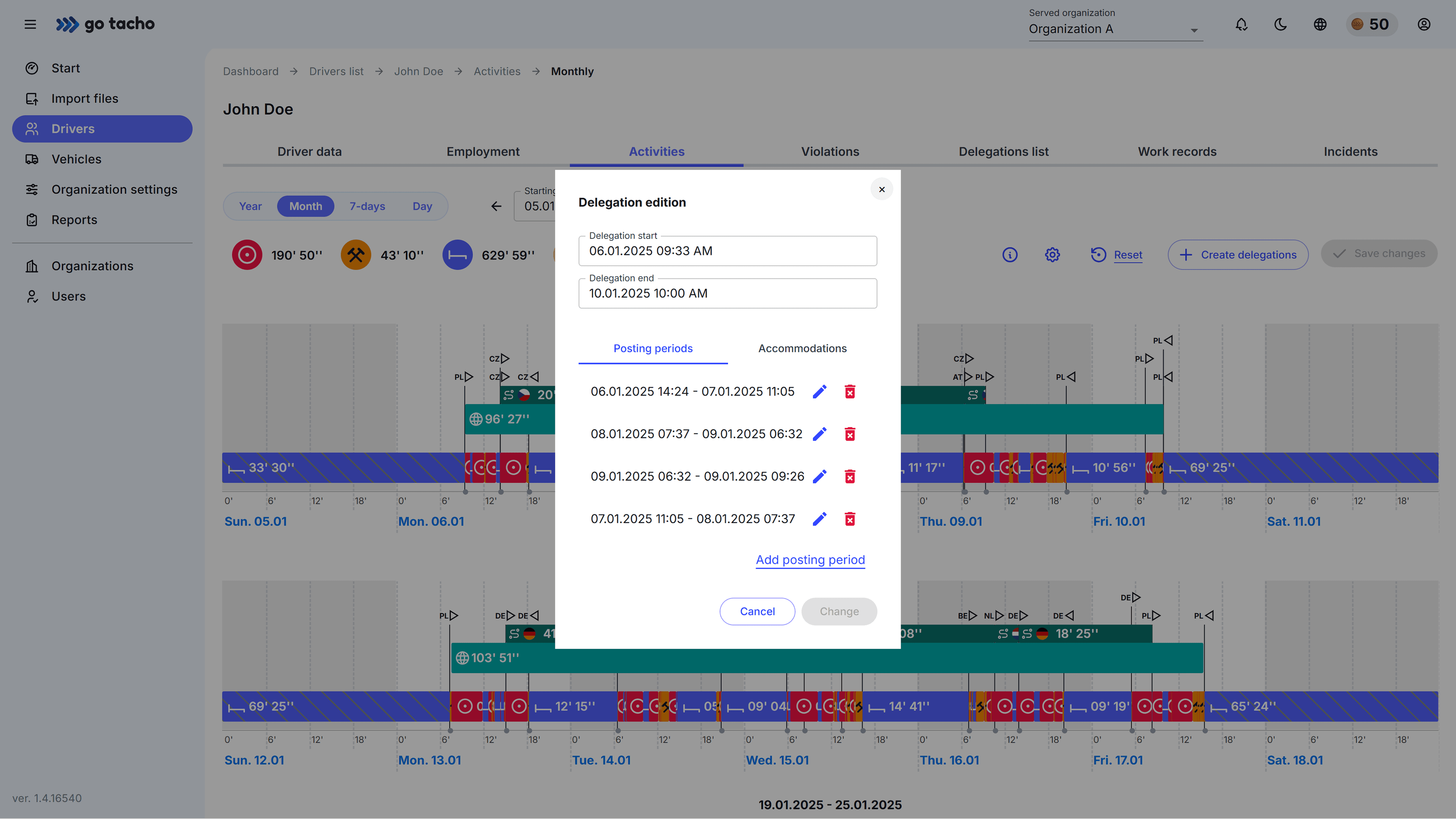
Task: Click the Create delegations plus button
Action: coord(1238,255)
